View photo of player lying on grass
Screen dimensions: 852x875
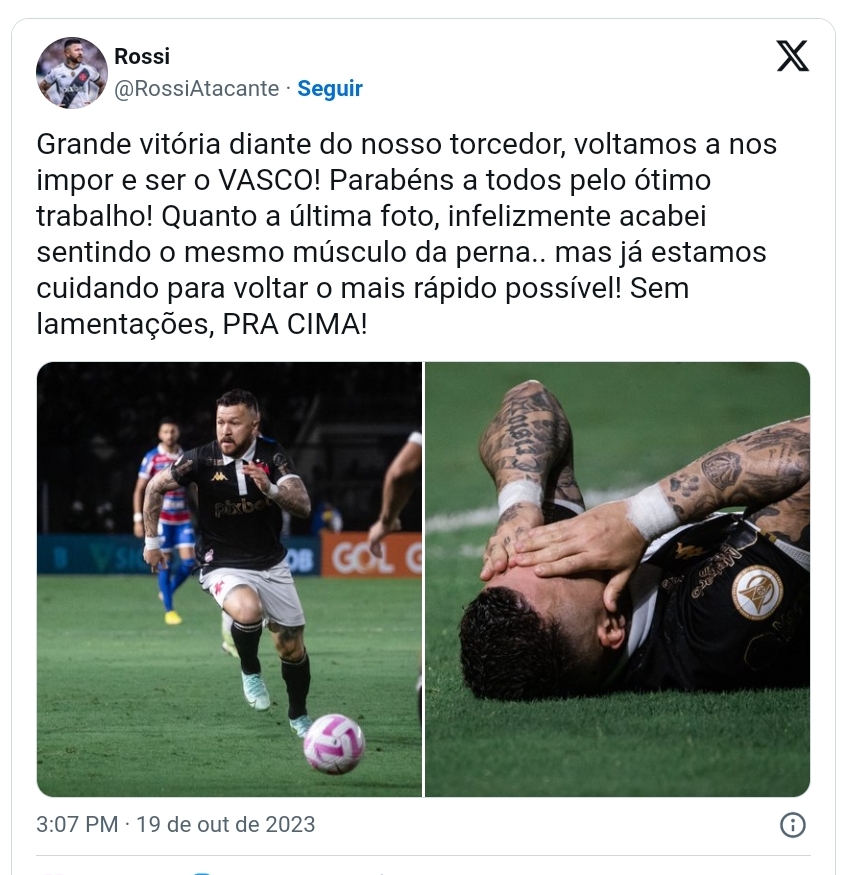click(x=618, y=579)
